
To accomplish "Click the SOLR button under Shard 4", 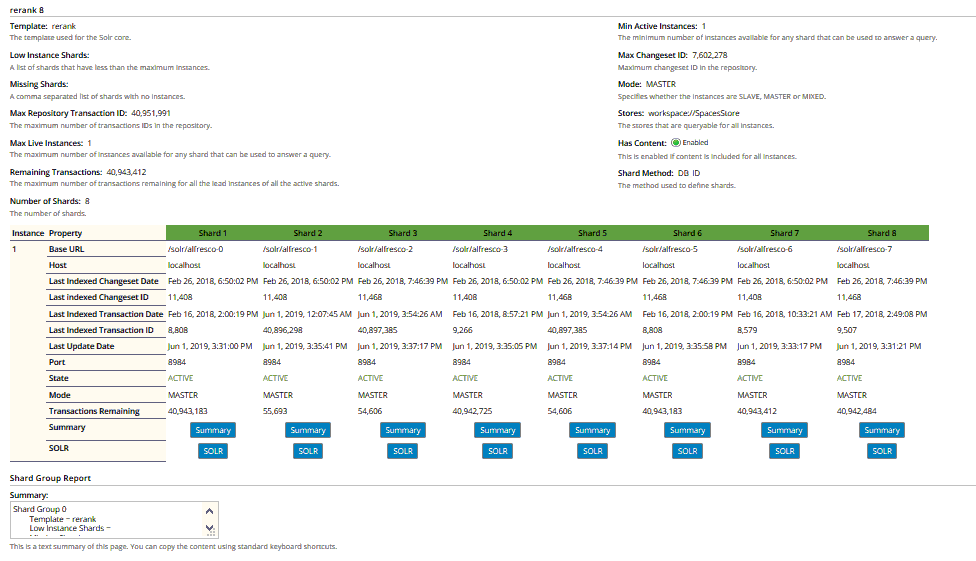I will coord(497,451).
